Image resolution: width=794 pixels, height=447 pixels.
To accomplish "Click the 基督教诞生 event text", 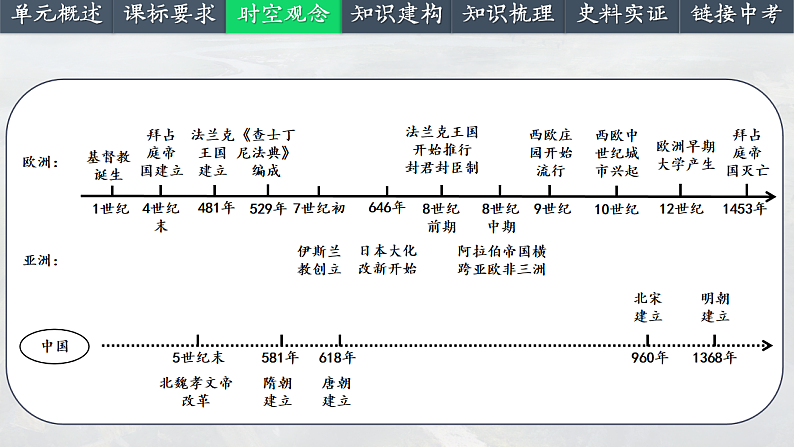I will [108, 166].
